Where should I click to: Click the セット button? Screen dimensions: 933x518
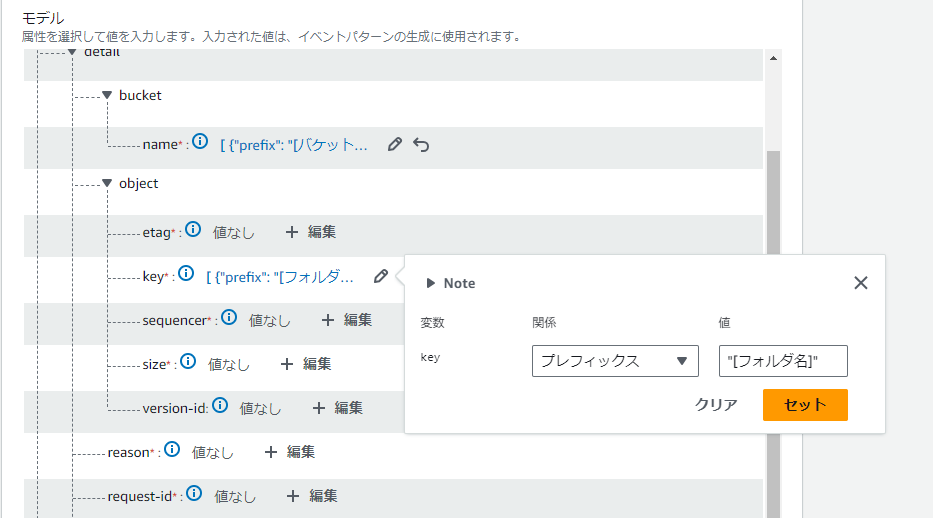805,405
